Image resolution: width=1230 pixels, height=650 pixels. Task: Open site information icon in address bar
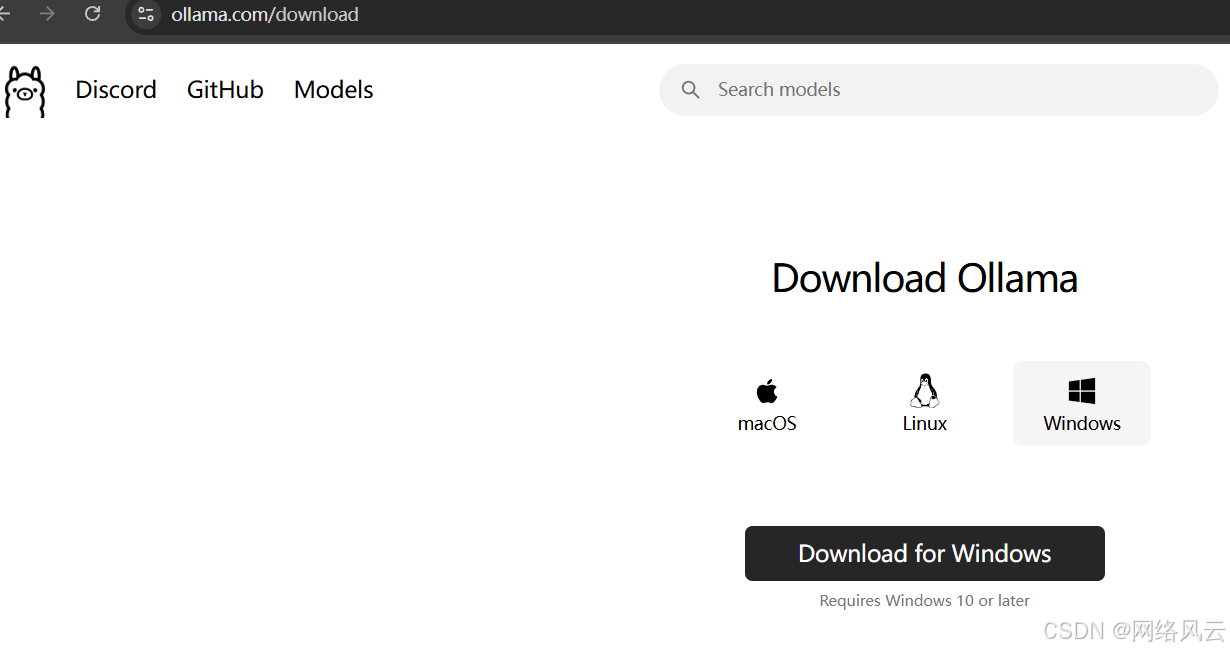tap(146, 14)
